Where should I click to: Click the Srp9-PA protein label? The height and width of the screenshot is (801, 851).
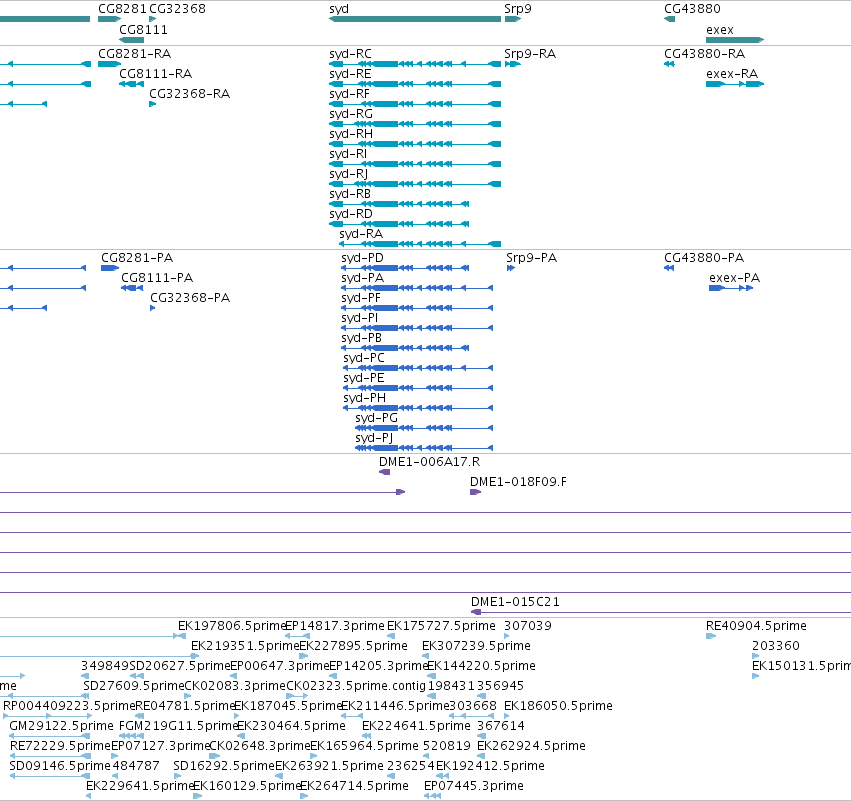pos(531,258)
